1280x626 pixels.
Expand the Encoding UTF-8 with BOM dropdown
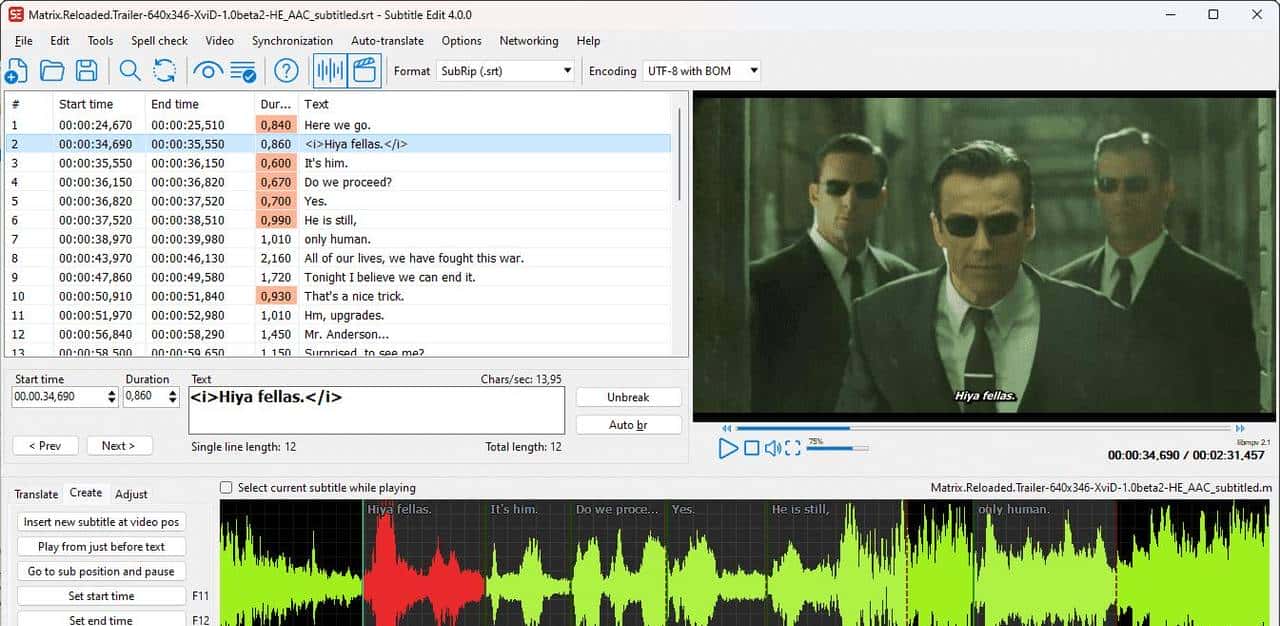point(701,71)
